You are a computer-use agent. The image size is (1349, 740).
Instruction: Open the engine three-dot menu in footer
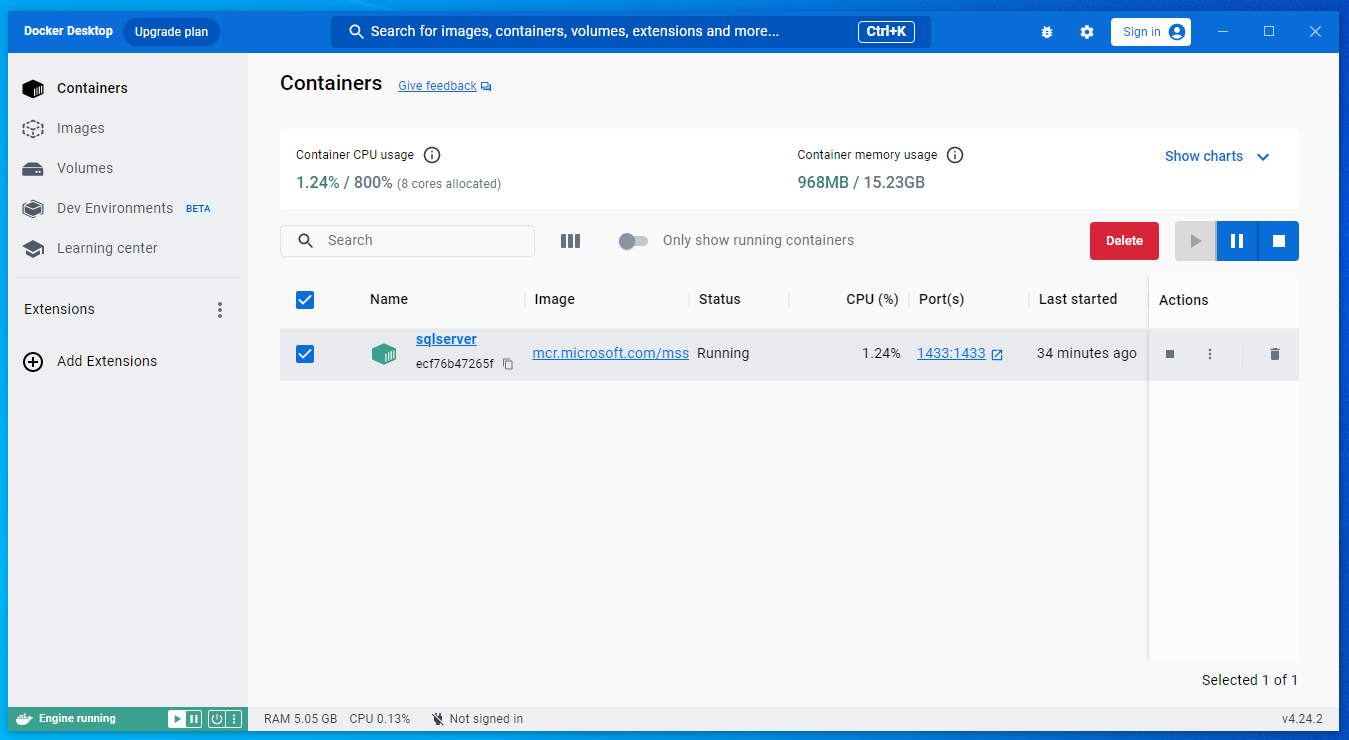point(234,719)
